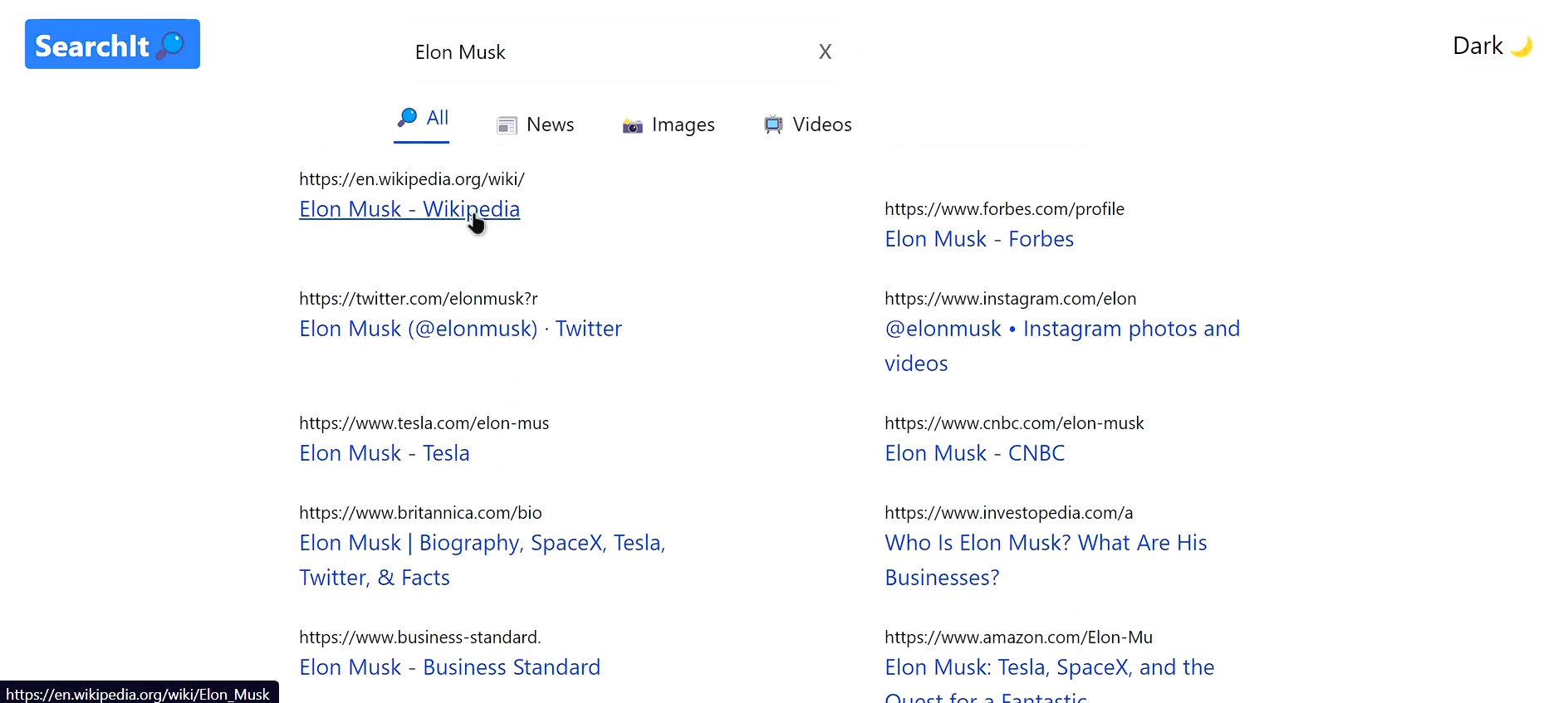Click the television icon next to Videos

pos(773,124)
